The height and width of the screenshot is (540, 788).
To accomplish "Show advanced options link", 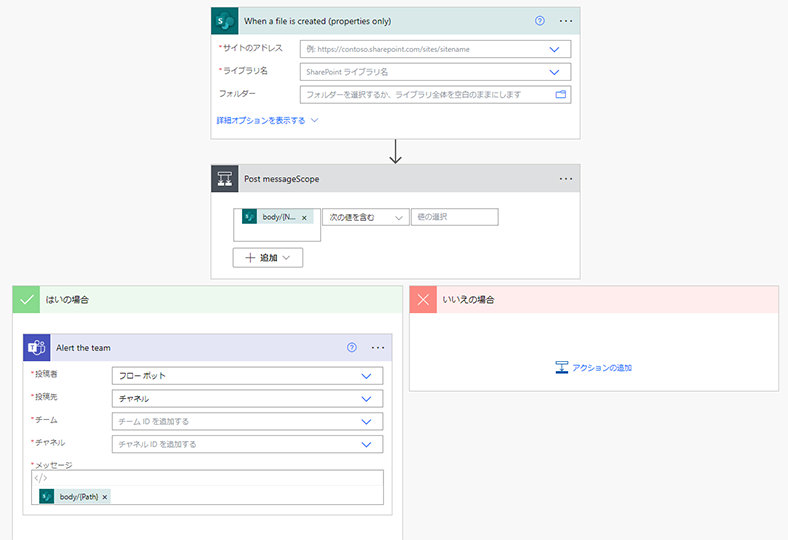I will pos(261,121).
